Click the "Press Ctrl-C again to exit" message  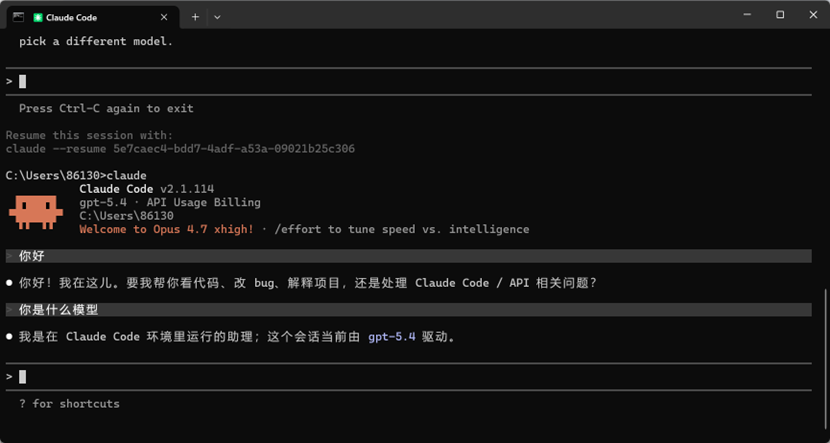106,108
